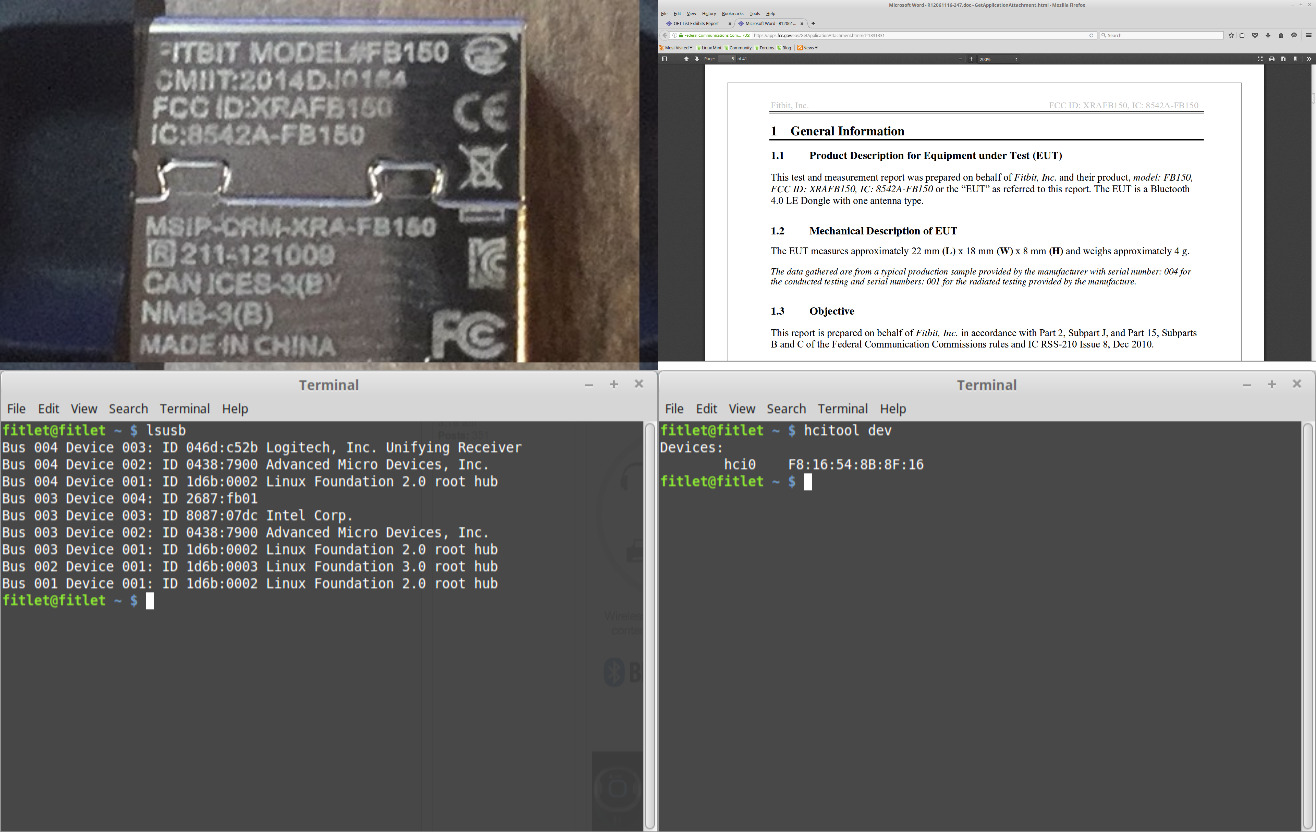Open PDF zoom level dropdown

pyautogui.click(x=998, y=59)
